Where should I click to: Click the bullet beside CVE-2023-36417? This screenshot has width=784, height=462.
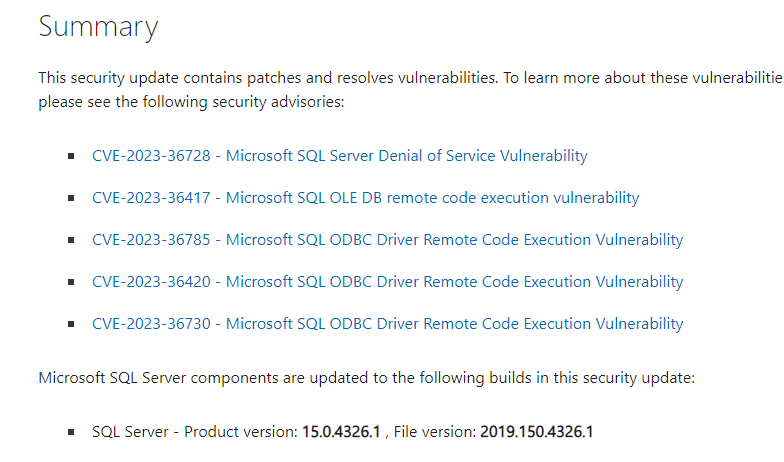click(x=71, y=198)
